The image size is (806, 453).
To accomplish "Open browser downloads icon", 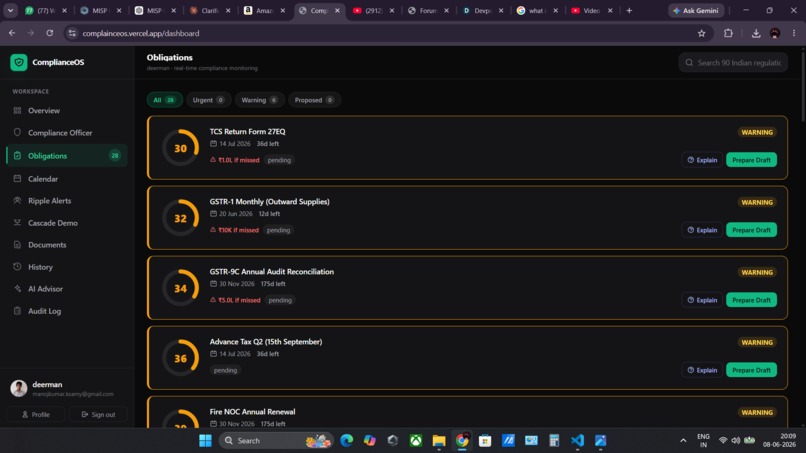I will point(756,33).
